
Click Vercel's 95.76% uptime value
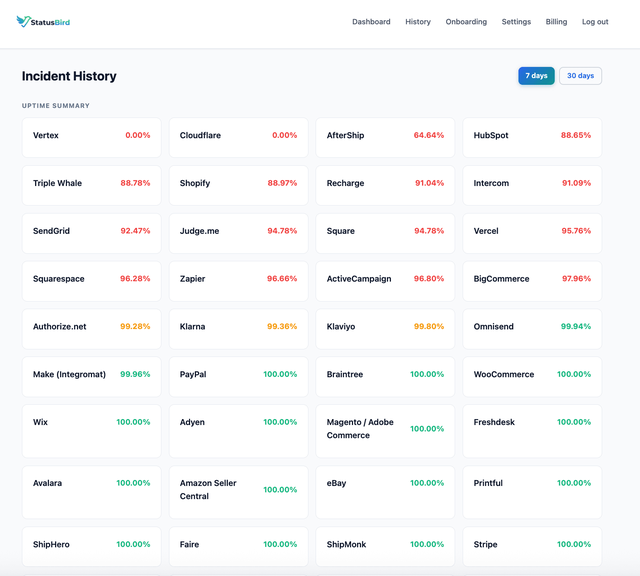[576, 231]
